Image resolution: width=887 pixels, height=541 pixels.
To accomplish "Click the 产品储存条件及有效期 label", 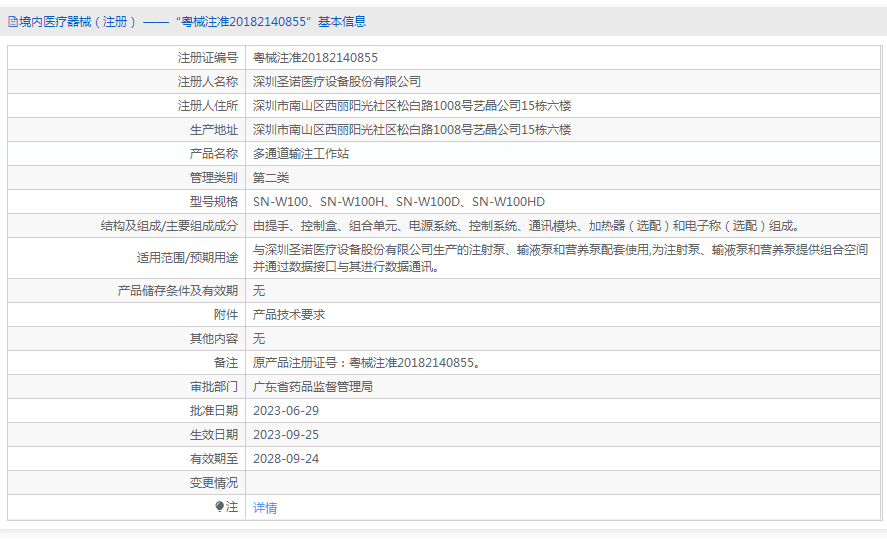I will coord(178,290).
